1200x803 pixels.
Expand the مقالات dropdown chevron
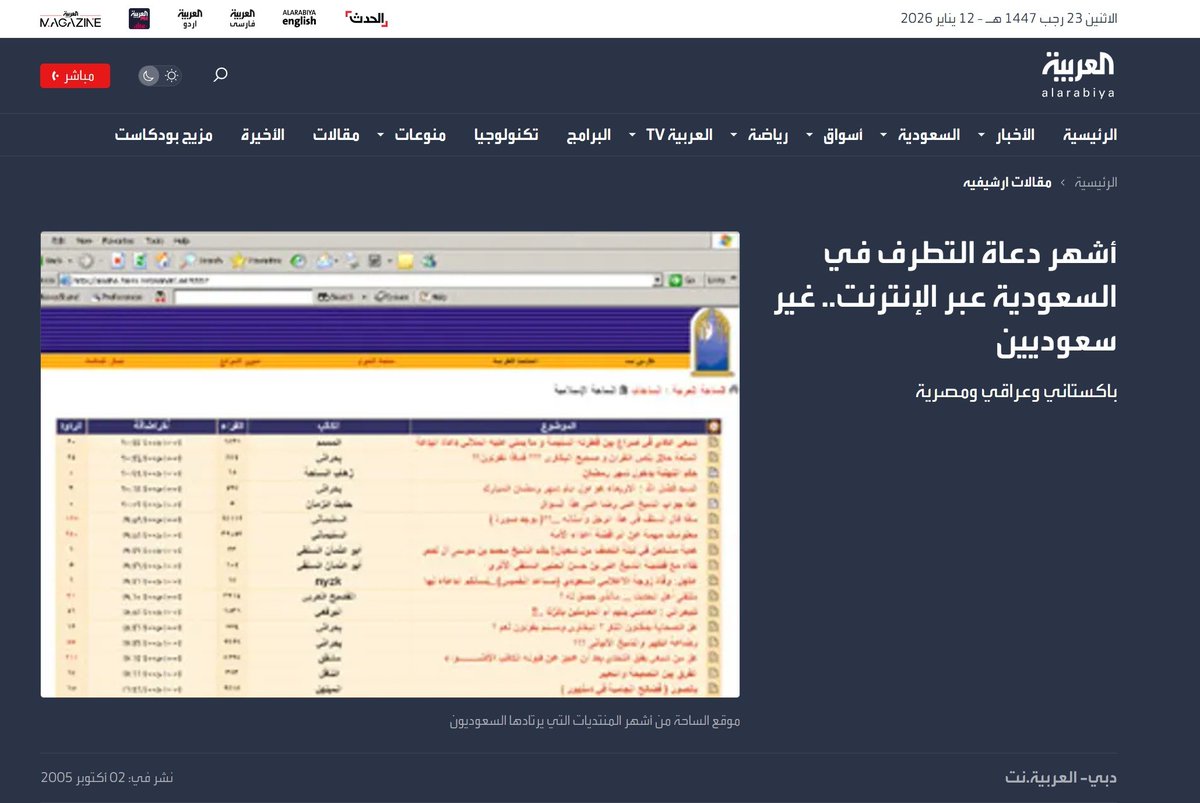point(379,134)
